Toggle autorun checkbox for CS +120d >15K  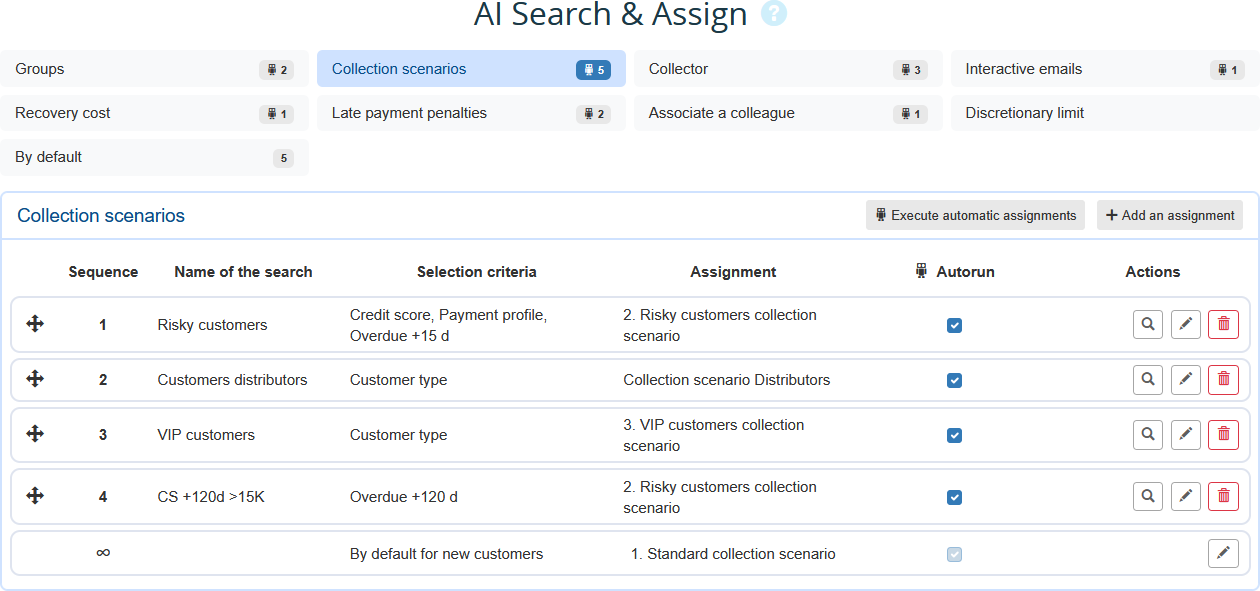tap(954, 497)
